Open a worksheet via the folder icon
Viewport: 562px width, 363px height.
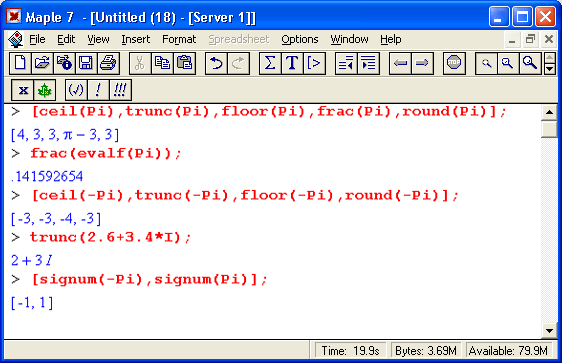click(x=42, y=63)
